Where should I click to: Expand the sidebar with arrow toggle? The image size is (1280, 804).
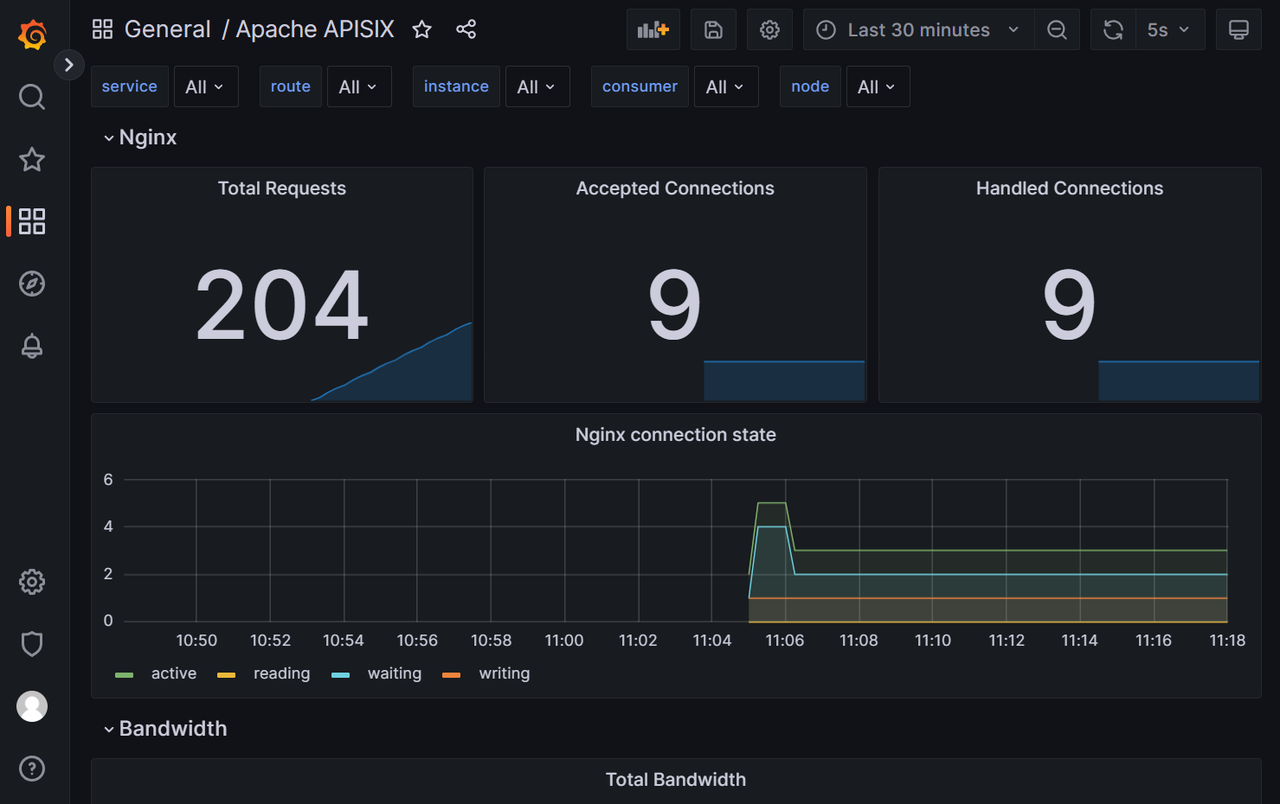point(68,65)
